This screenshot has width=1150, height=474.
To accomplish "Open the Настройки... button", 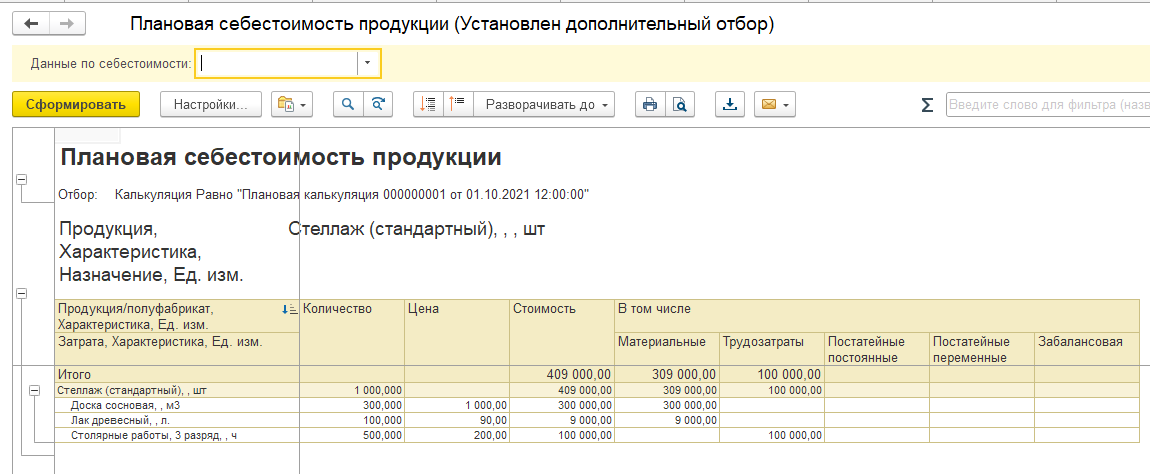I will coord(210,105).
